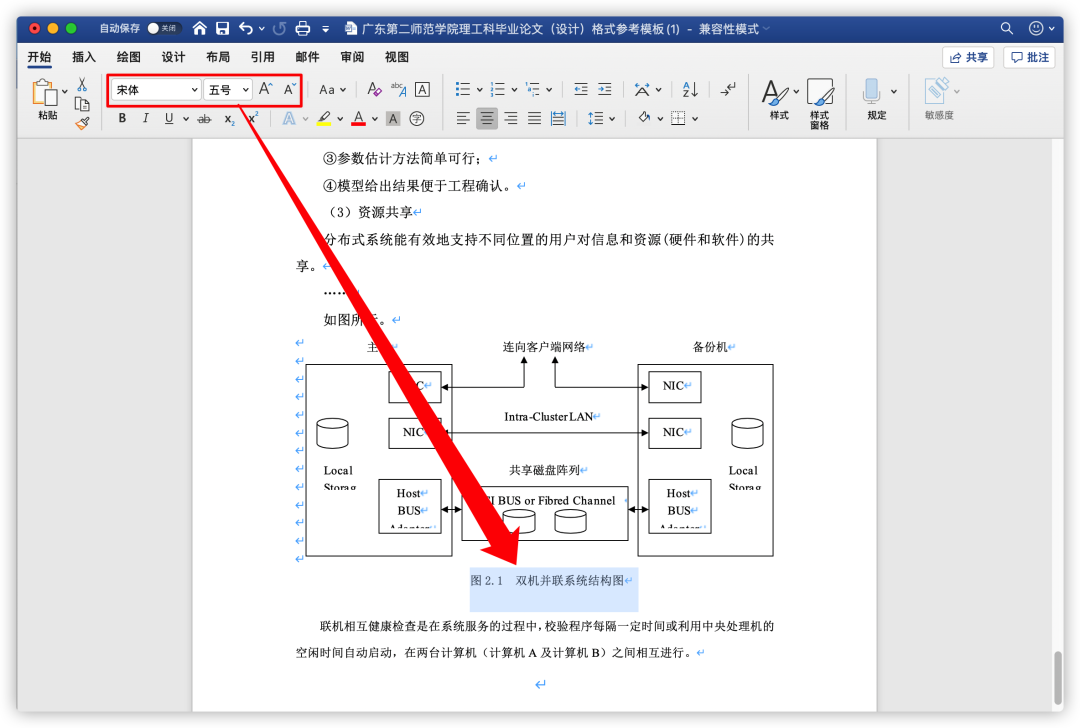This screenshot has height=728, width=1080.
Task: Click the 规定 dictate button
Action: click(876, 100)
